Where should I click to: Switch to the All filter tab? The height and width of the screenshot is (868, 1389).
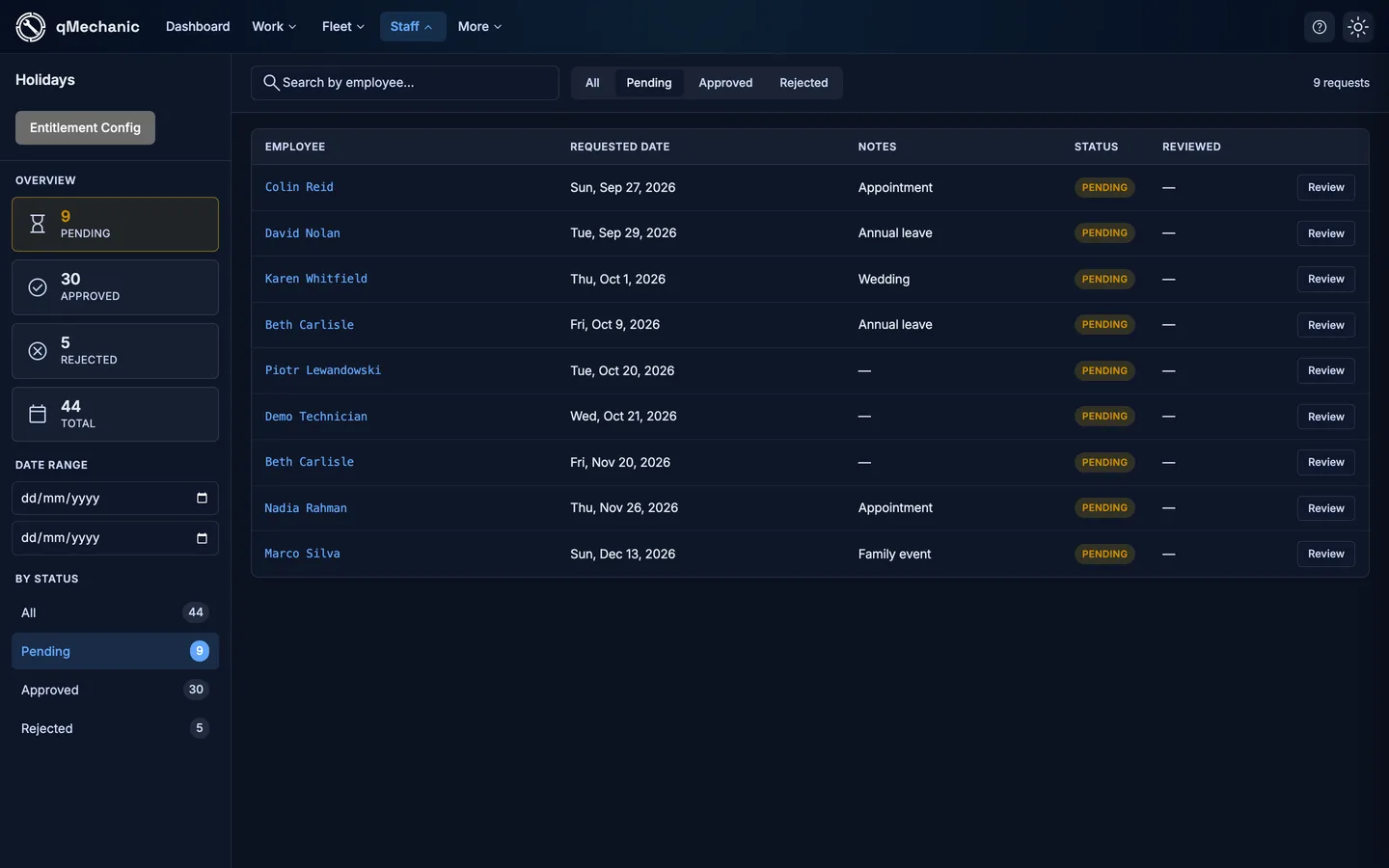pyautogui.click(x=592, y=83)
